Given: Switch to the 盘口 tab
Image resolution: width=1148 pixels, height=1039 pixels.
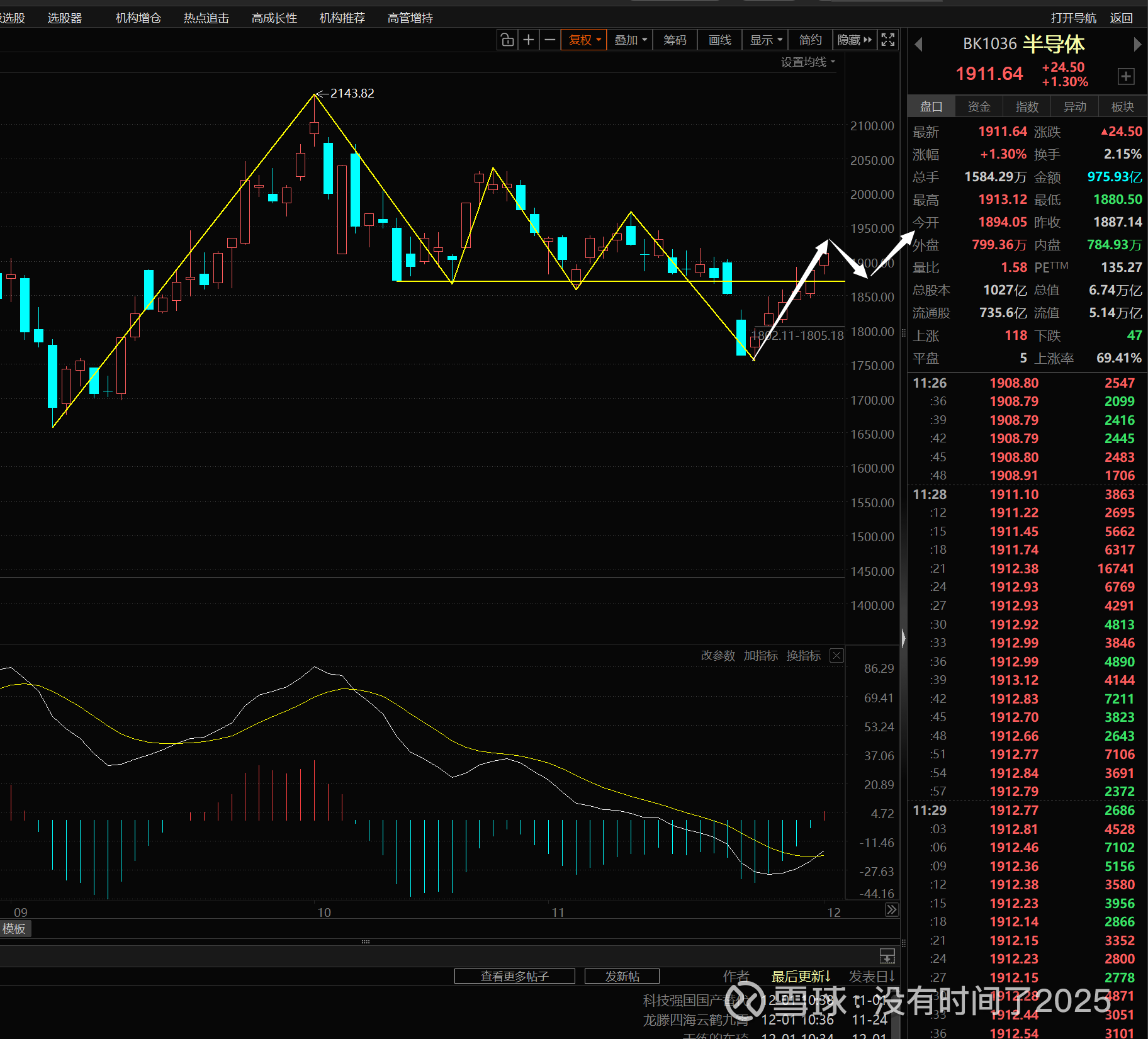Looking at the screenshot, I should point(931,106).
